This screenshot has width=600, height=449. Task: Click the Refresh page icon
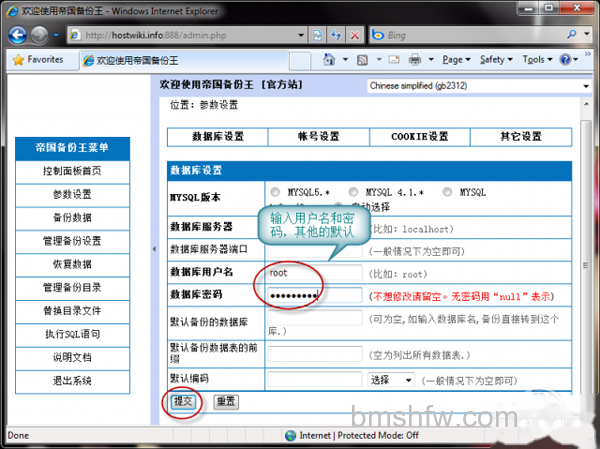click(x=336, y=35)
